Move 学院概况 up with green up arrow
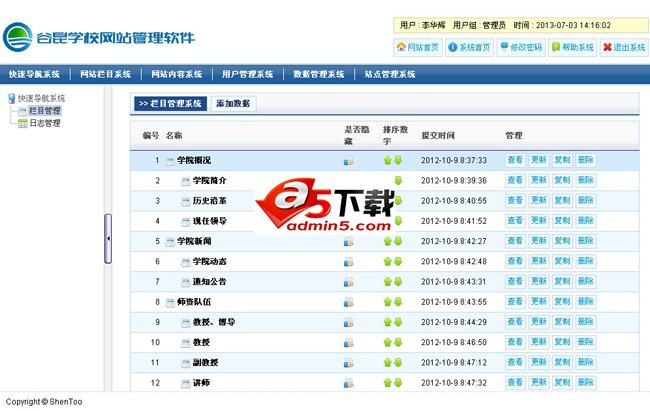This screenshot has width=650, height=411. click(x=388, y=160)
